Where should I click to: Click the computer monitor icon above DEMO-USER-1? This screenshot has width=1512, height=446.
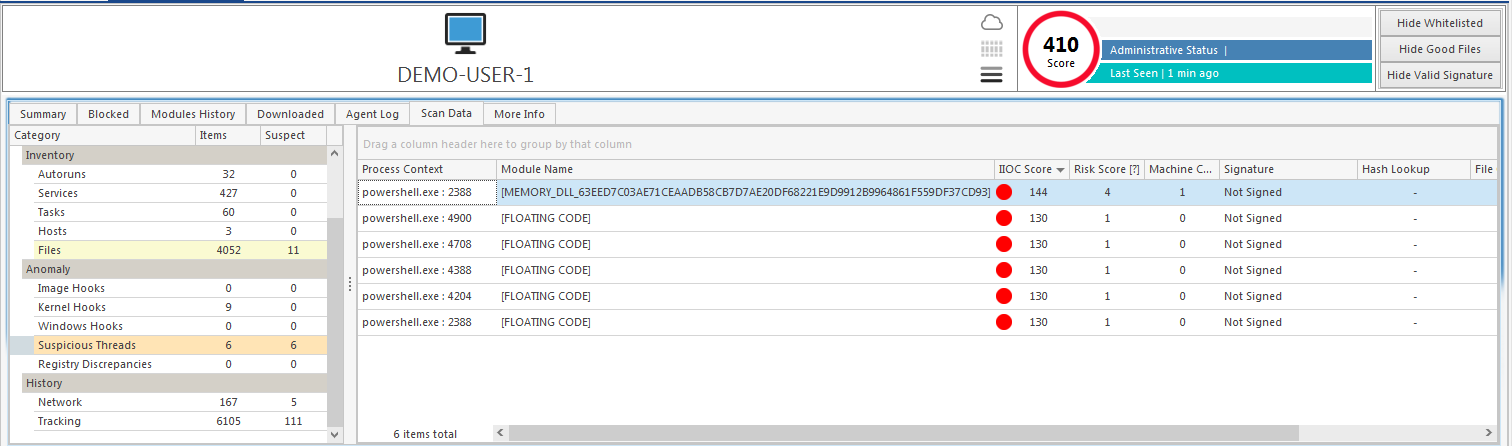pyautogui.click(x=465, y=35)
